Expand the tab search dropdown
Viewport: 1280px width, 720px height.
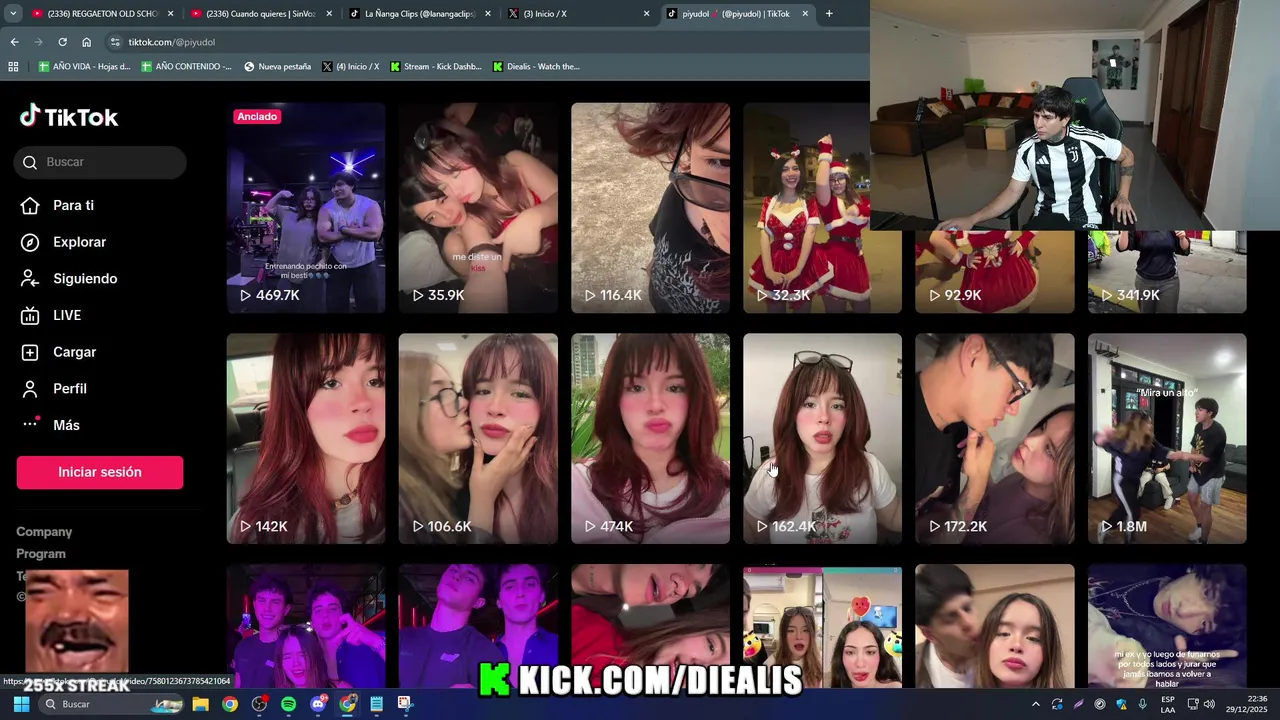[x=13, y=14]
